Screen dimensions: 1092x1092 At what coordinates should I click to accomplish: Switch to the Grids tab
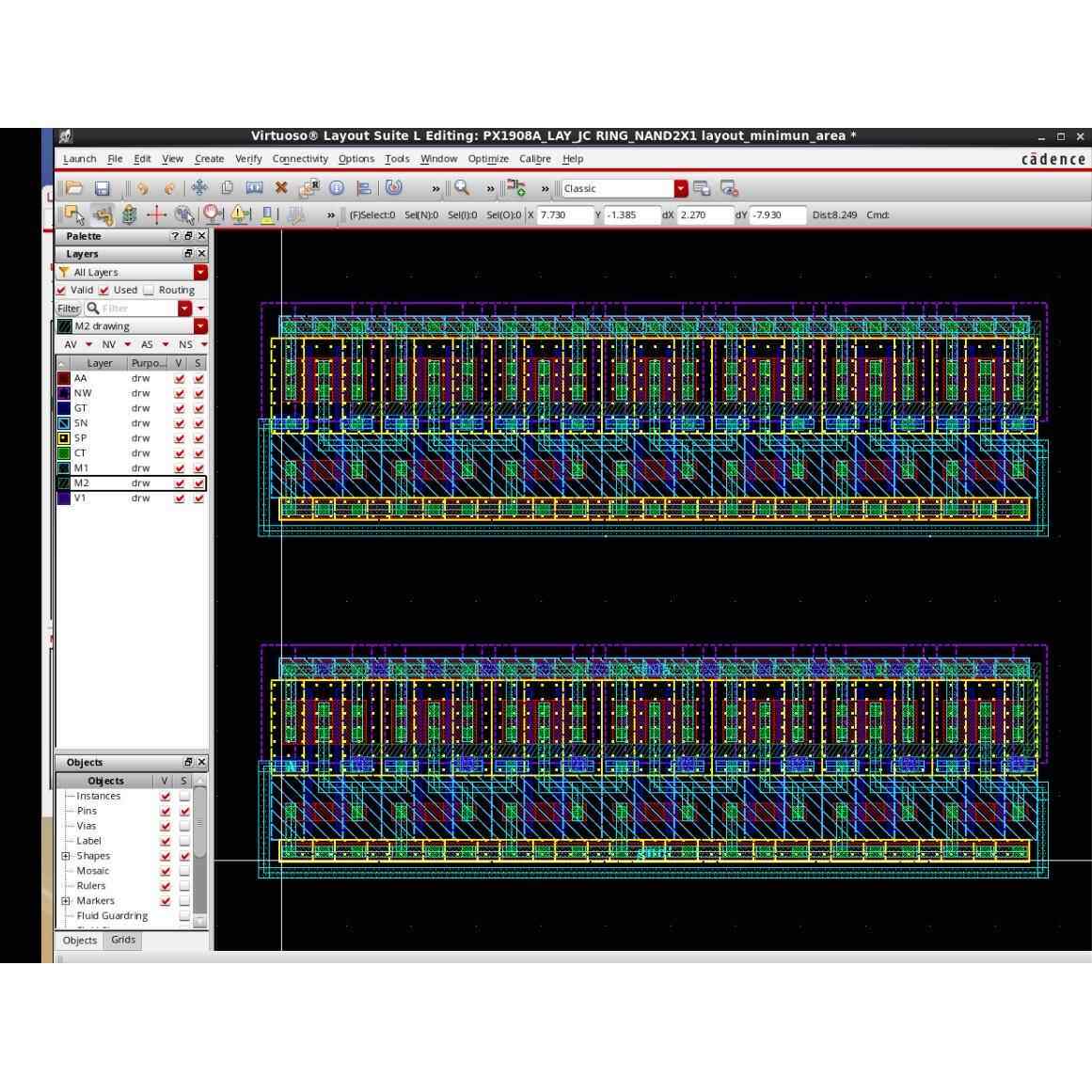pyautogui.click(x=123, y=941)
